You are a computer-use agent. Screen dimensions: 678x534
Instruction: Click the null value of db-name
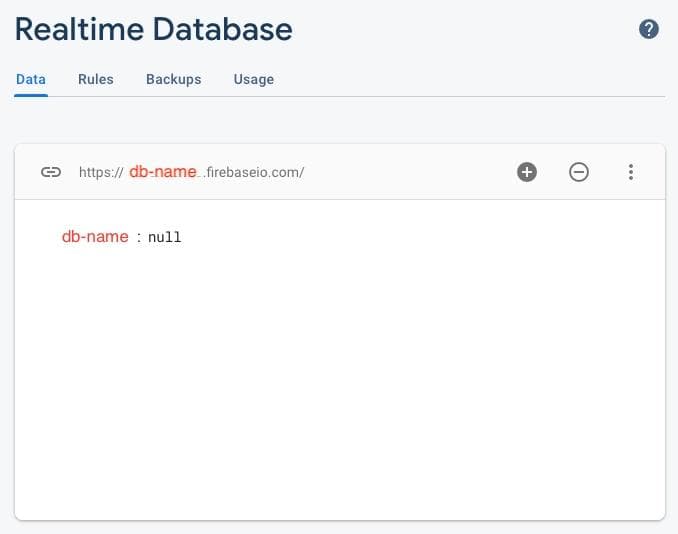[x=165, y=238]
